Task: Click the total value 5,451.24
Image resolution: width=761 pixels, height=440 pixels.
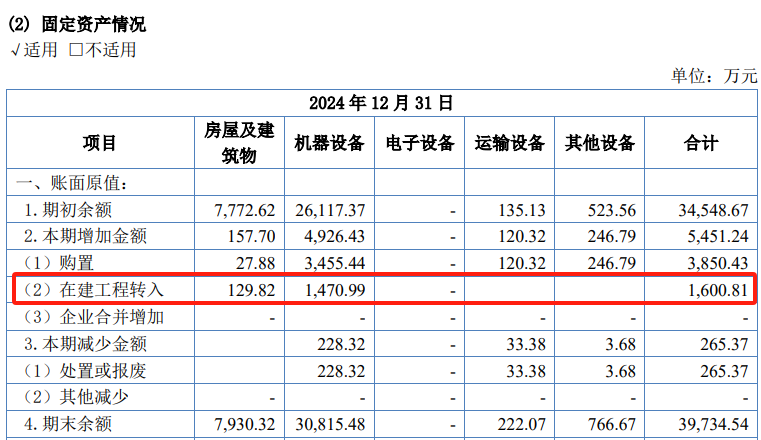Action: (718, 237)
